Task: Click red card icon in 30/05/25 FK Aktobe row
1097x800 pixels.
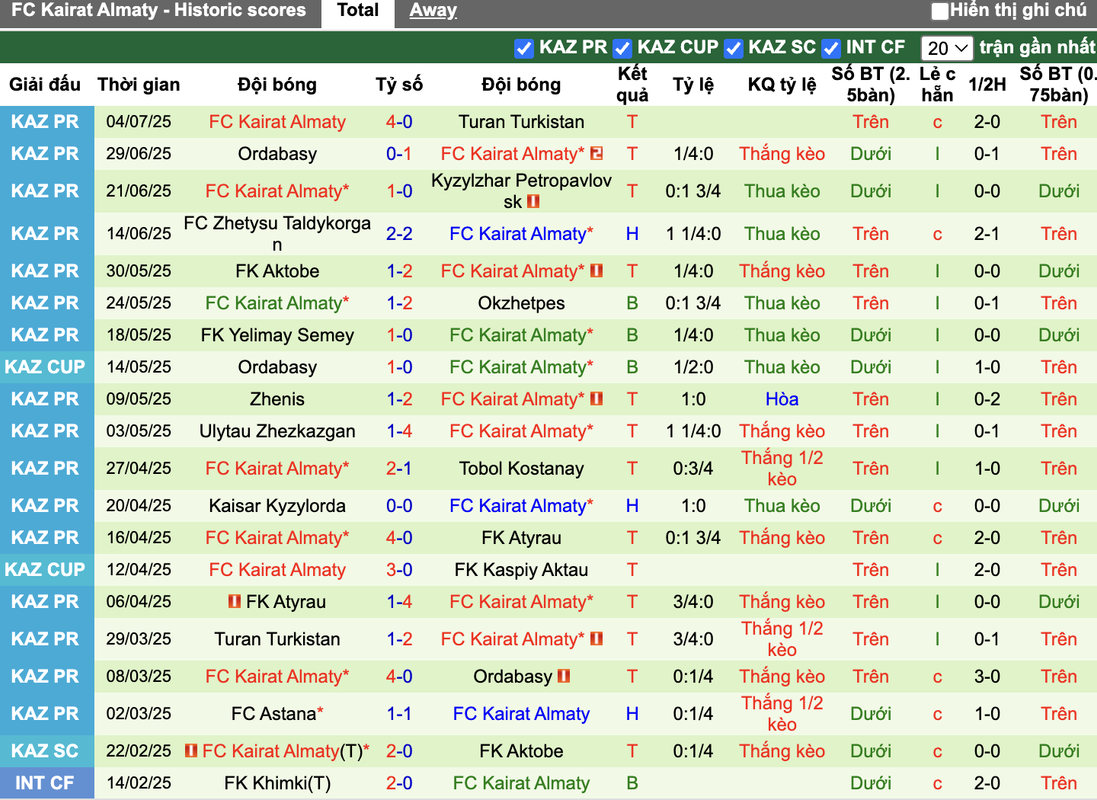Action: point(597,270)
